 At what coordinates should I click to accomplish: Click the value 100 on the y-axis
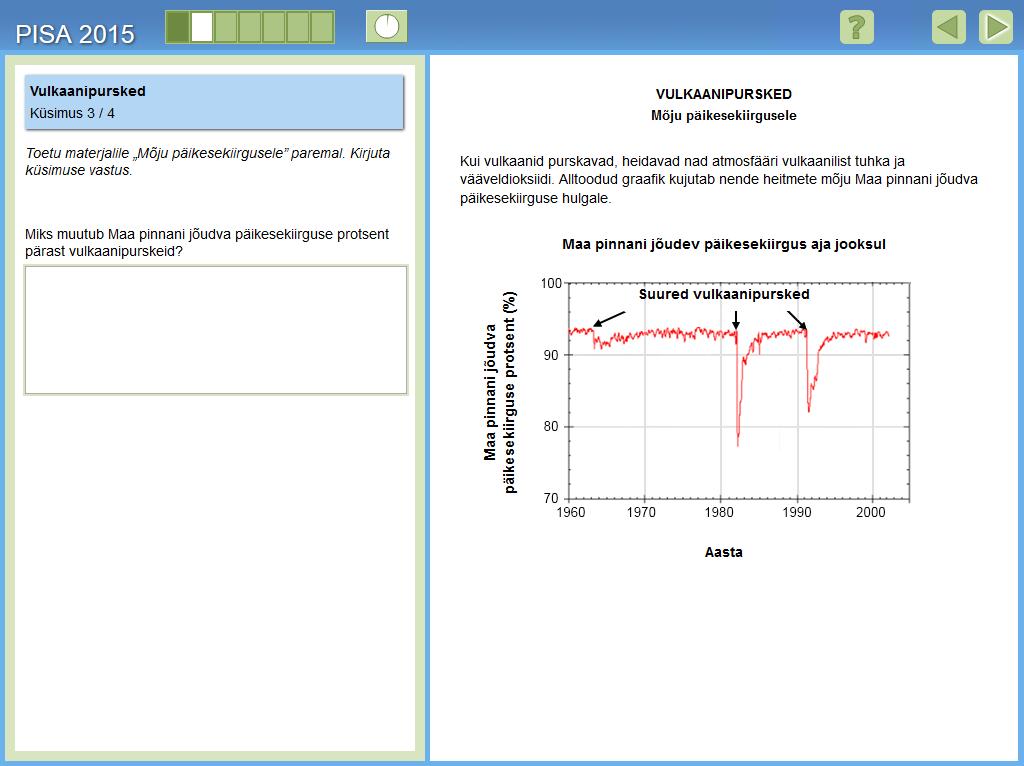click(551, 283)
